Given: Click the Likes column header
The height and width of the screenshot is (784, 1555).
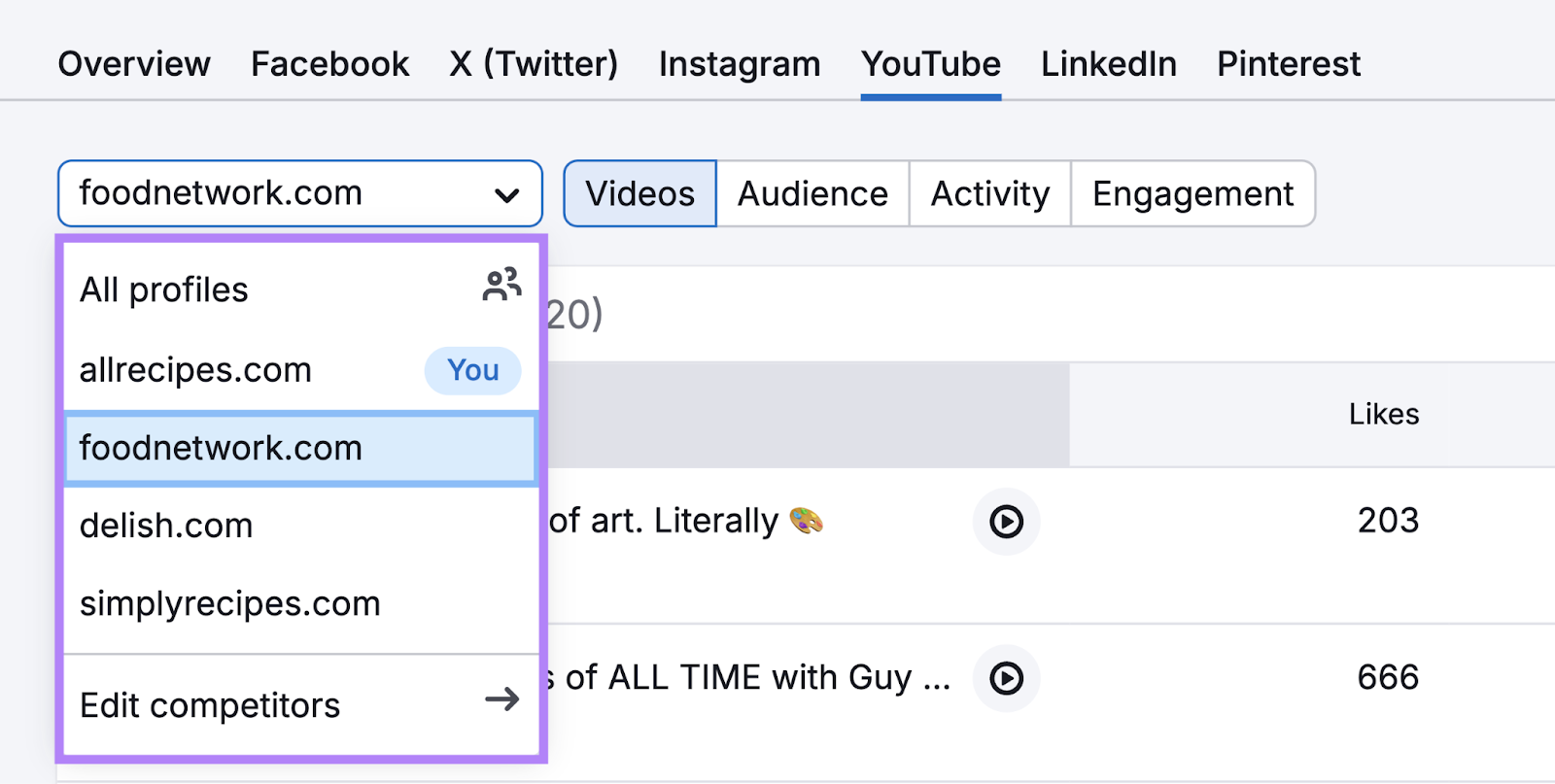Looking at the screenshot, I should 1383,413.
